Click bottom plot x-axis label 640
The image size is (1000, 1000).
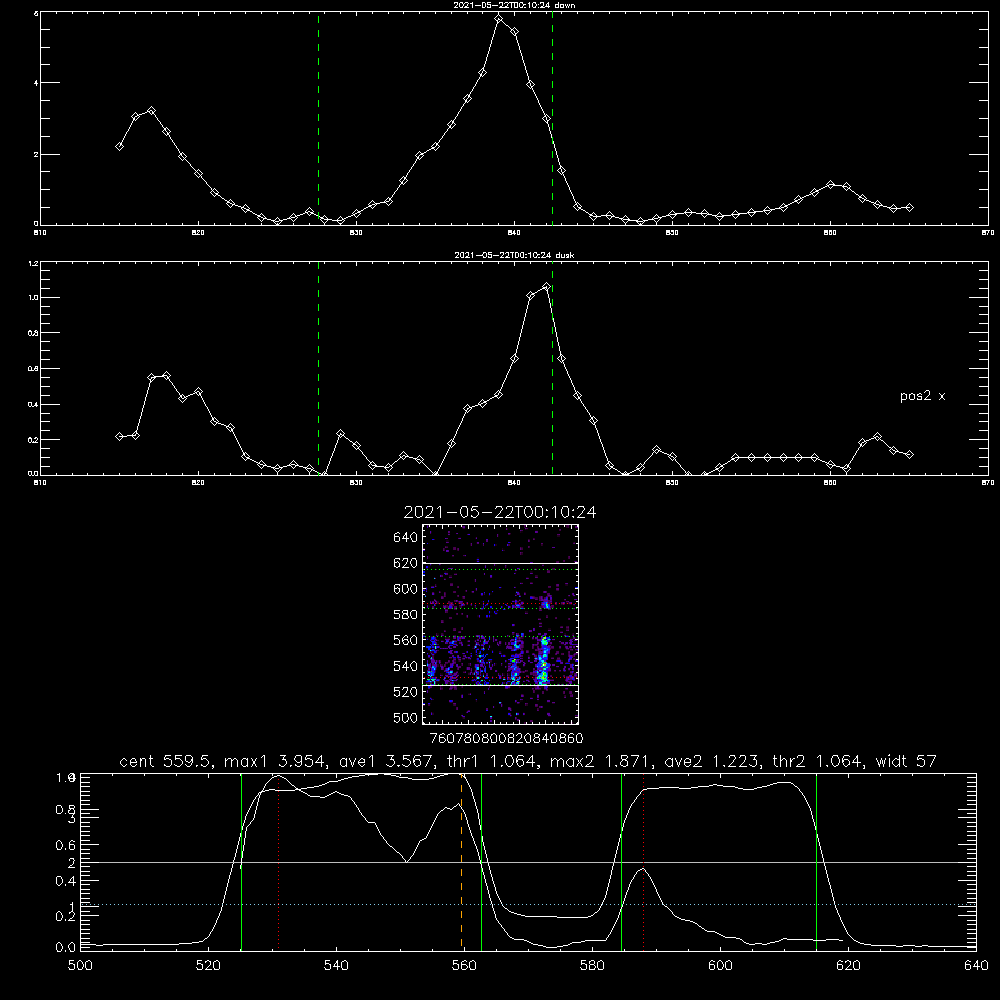tap(976, 966)
